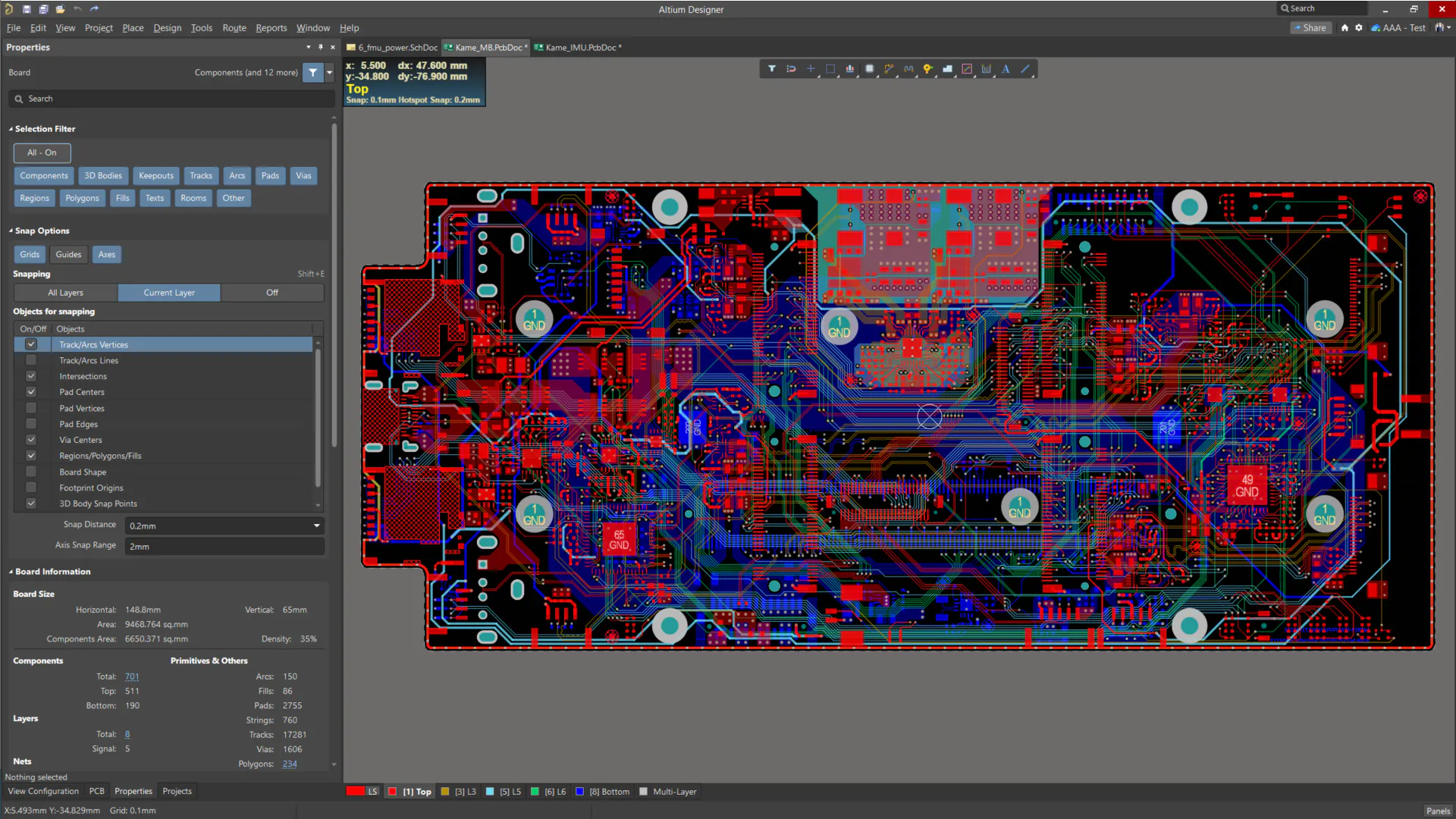
Task: Open the components Total 701 link
Action: click(x=132, y=676)
